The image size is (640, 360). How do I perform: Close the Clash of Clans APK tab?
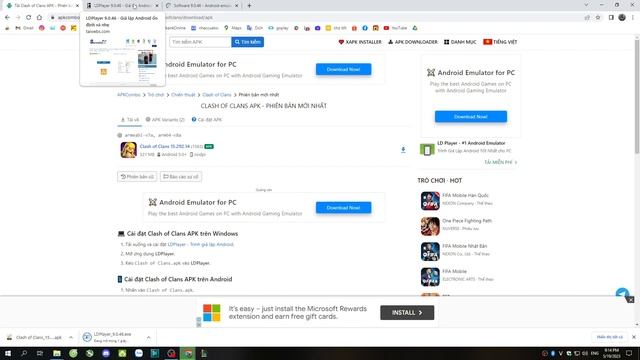tap(77, 6)
